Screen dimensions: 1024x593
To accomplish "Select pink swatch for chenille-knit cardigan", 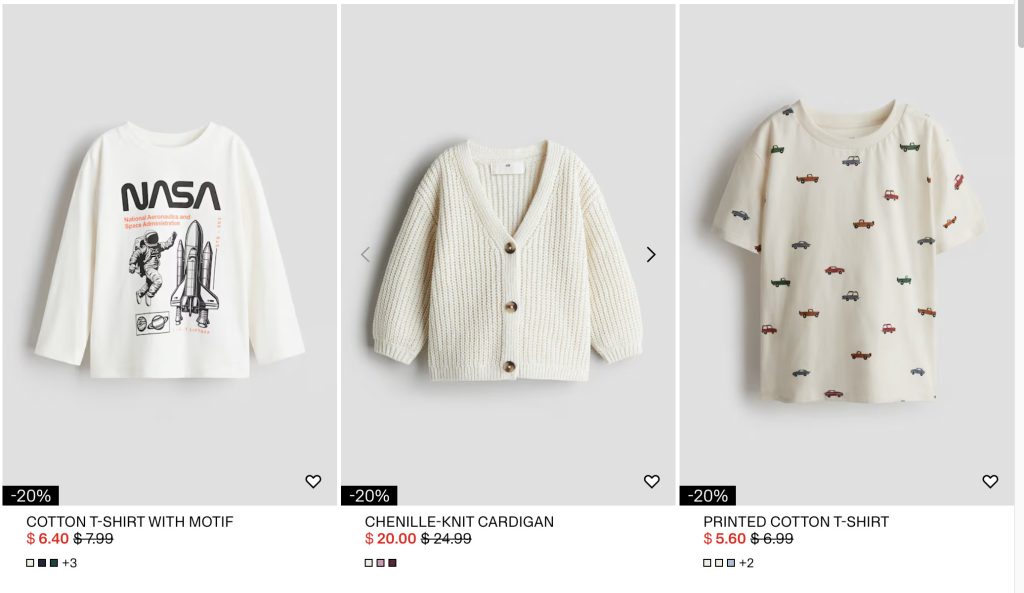I will [x=380, y=563].
